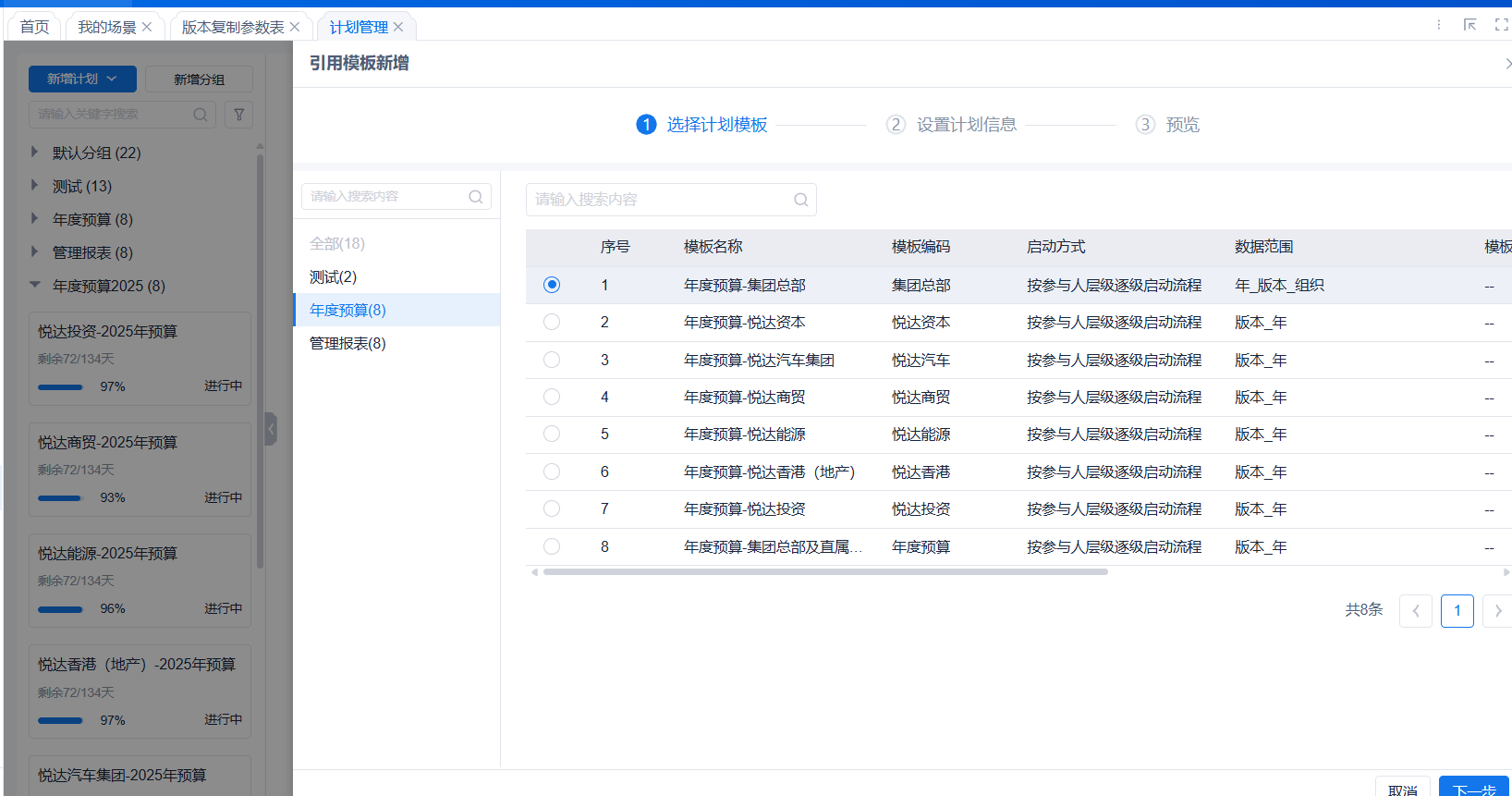Expand the 默认分组 (22) tree group
Screen dimensions: 1512x796
(x=35, y=152)
